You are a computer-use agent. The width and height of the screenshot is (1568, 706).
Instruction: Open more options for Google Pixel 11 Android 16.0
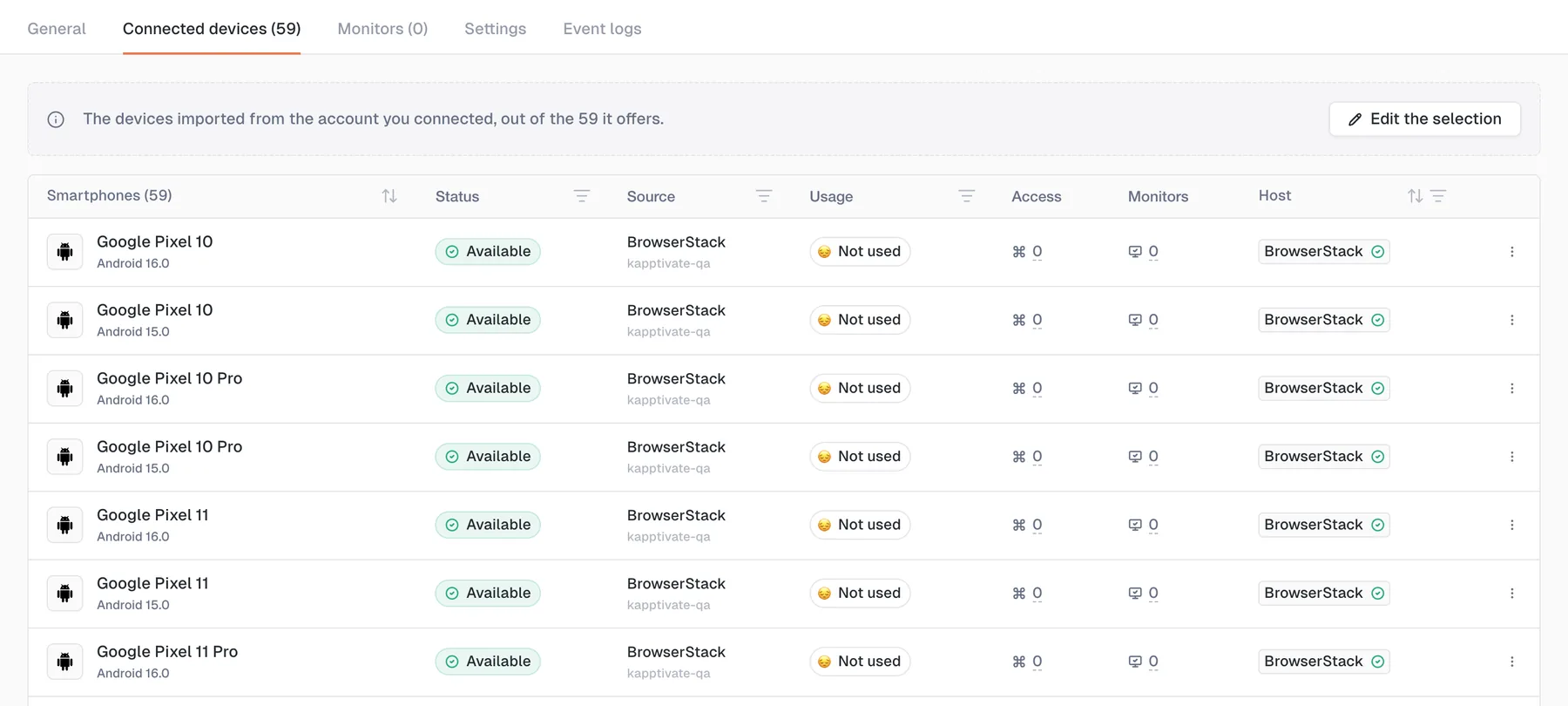(x=1512, y=525)
